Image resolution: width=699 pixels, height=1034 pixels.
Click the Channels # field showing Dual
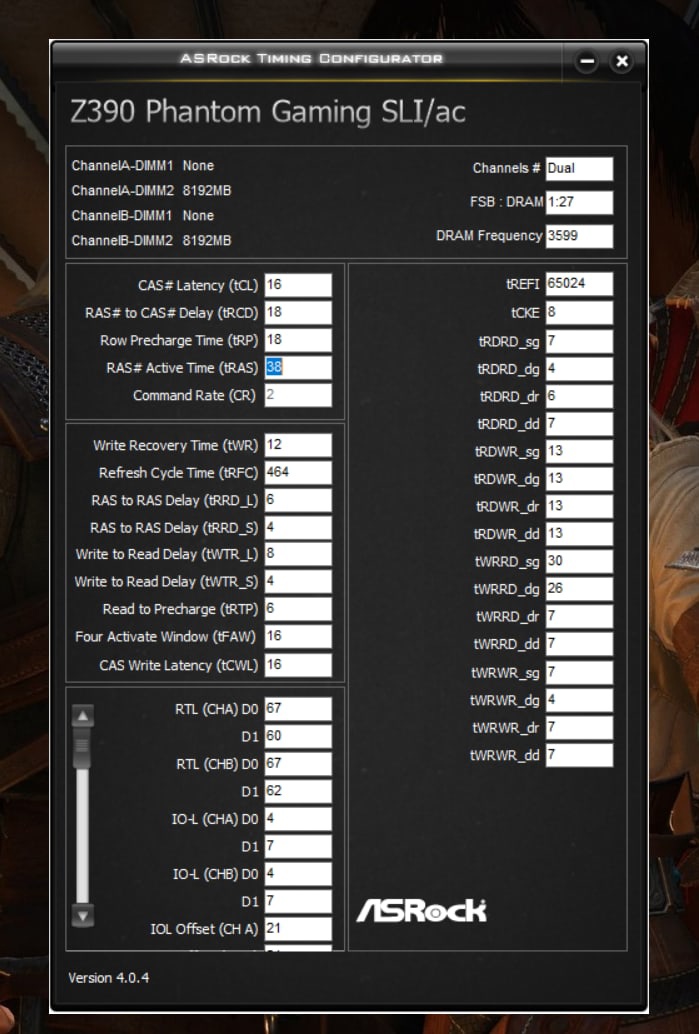pyautogui.click(x=579, y=169)
